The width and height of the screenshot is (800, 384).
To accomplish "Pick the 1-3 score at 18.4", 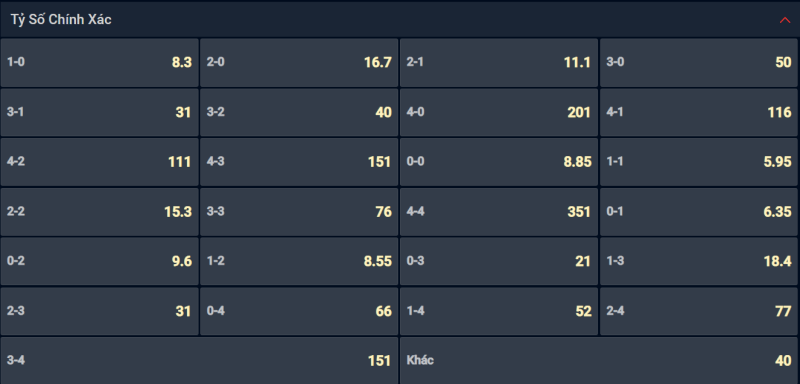I will (x=699, y=261).
